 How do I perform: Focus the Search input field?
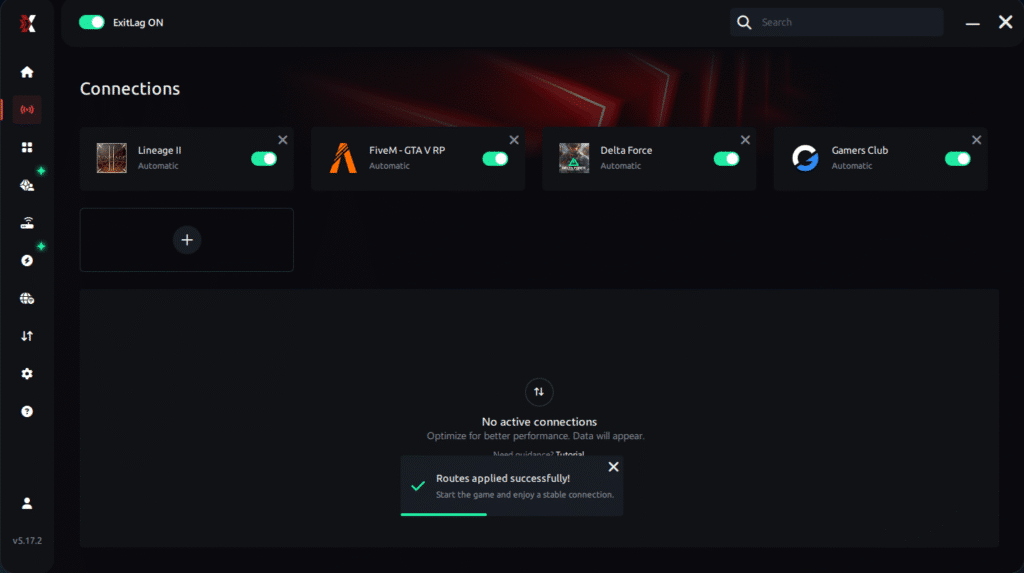pos(837,22)
